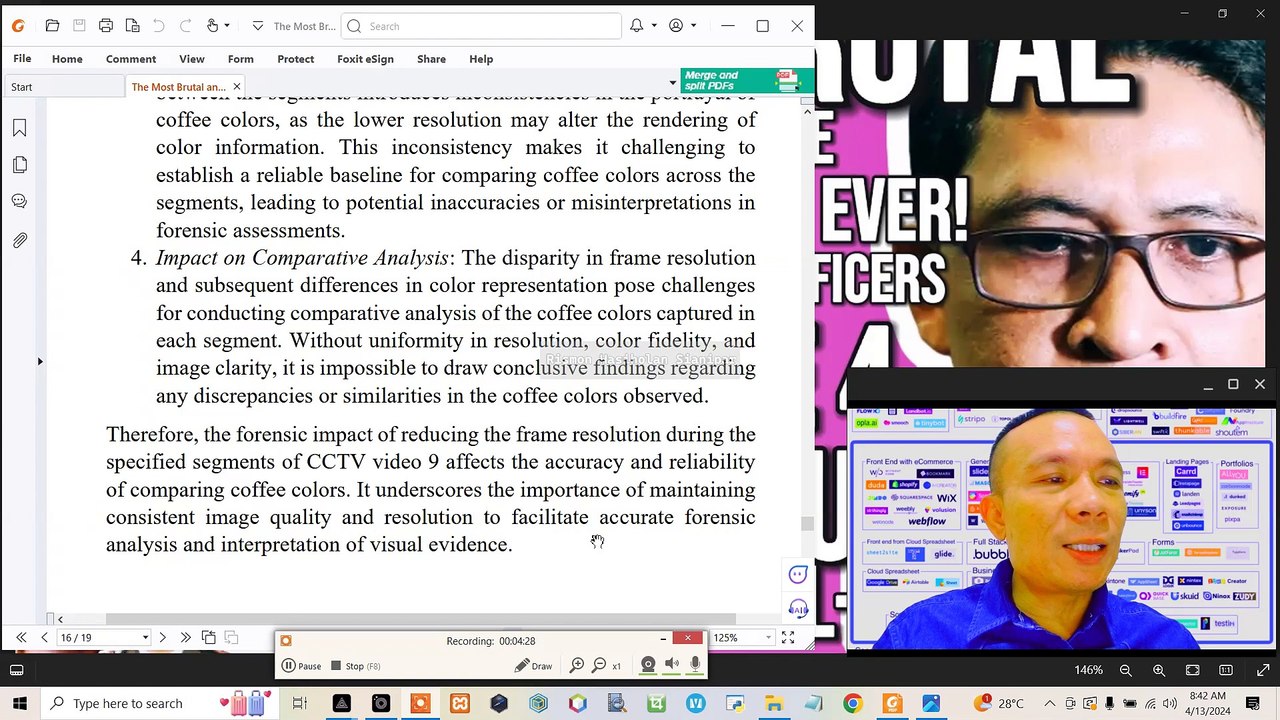Click the Draw pencil in the recorder bar
Screen dimensions: 1280x720
click(x=533, y=666)
